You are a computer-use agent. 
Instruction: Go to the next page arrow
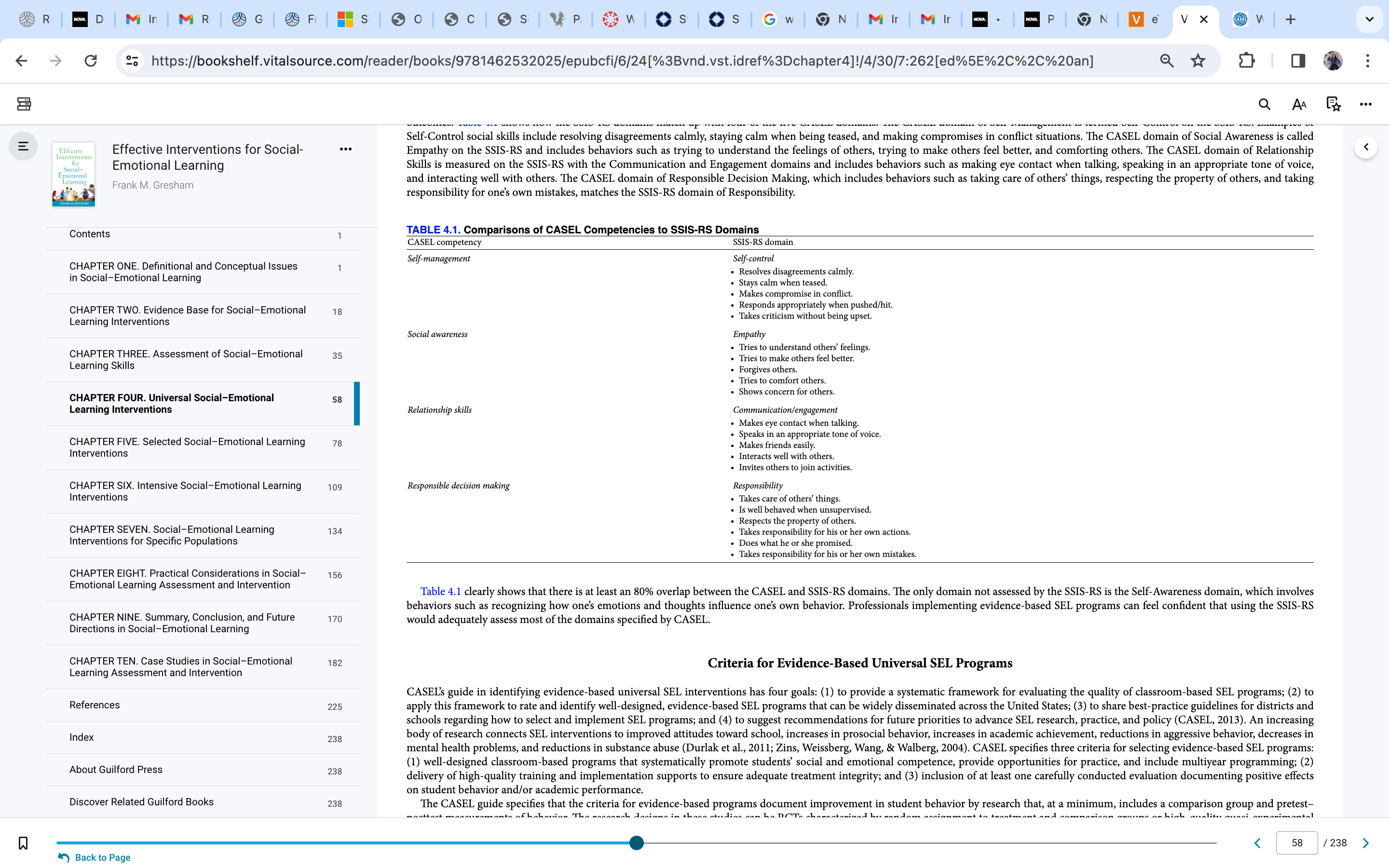1365,843
